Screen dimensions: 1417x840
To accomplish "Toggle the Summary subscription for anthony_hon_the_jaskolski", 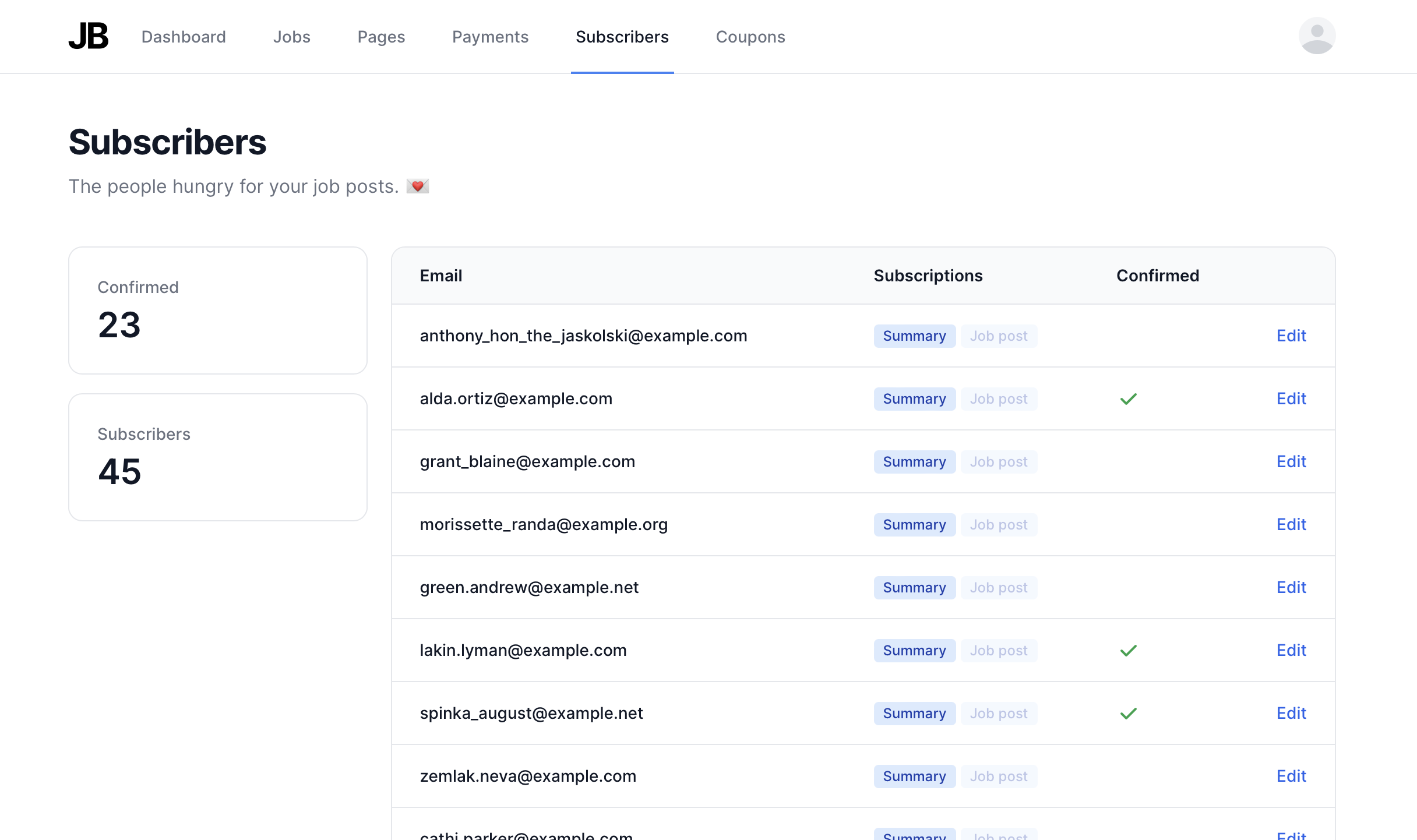I will [x=914, y=336].
